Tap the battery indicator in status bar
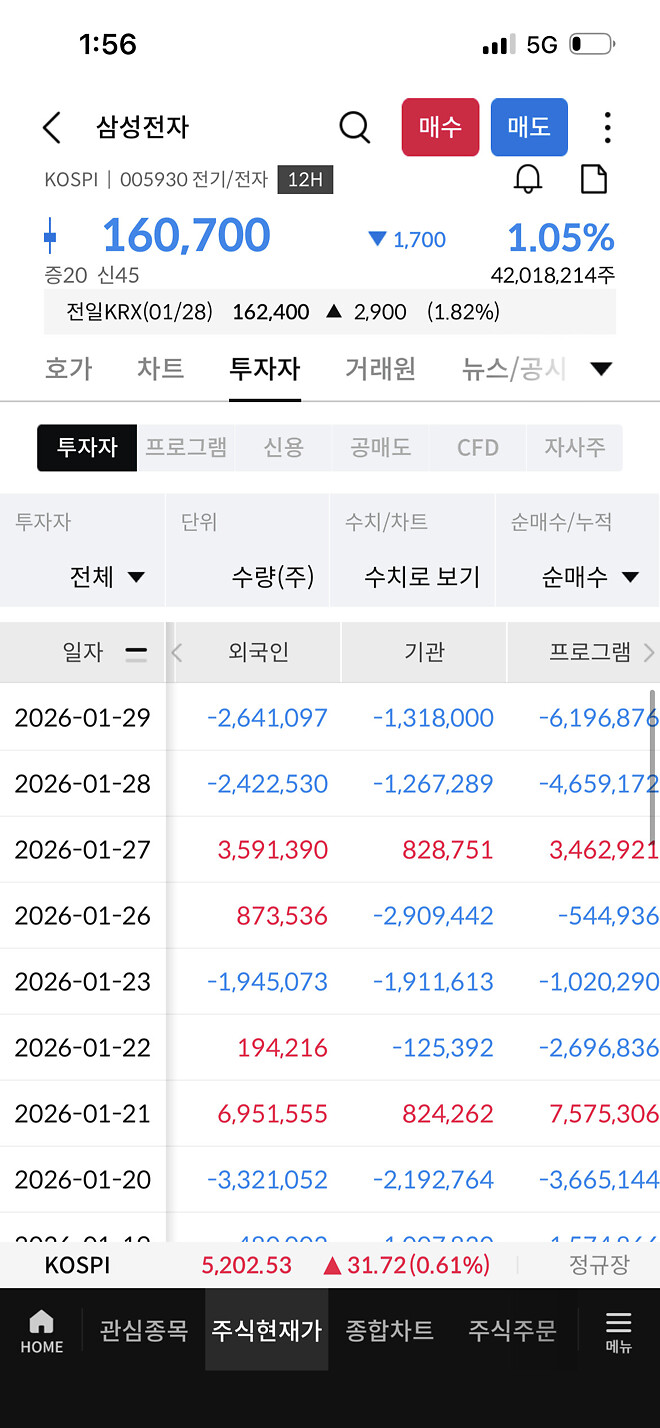 pos(592,43)
